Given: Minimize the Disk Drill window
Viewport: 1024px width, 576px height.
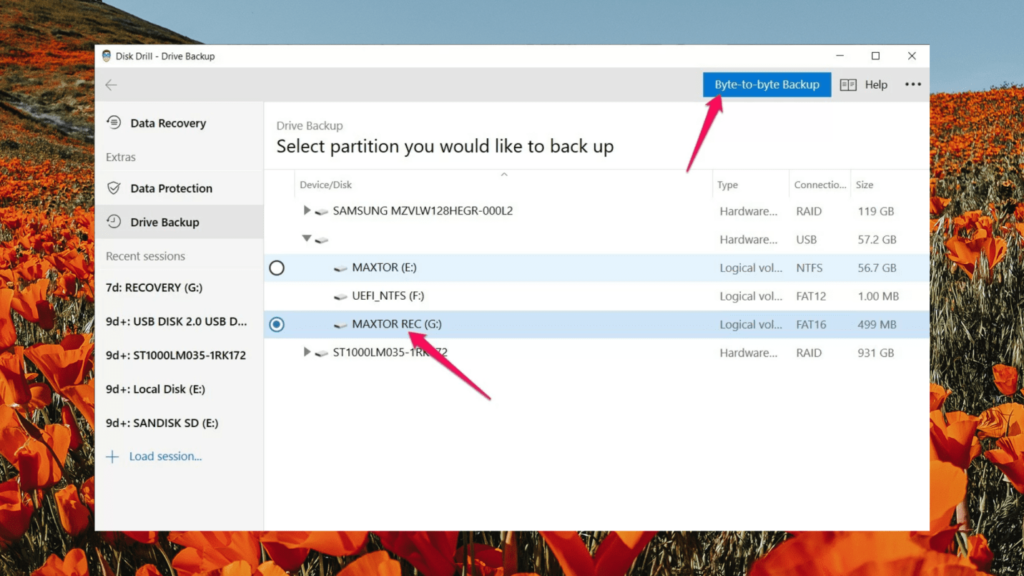Looking at the screenshot, I should tap(840, 56).
